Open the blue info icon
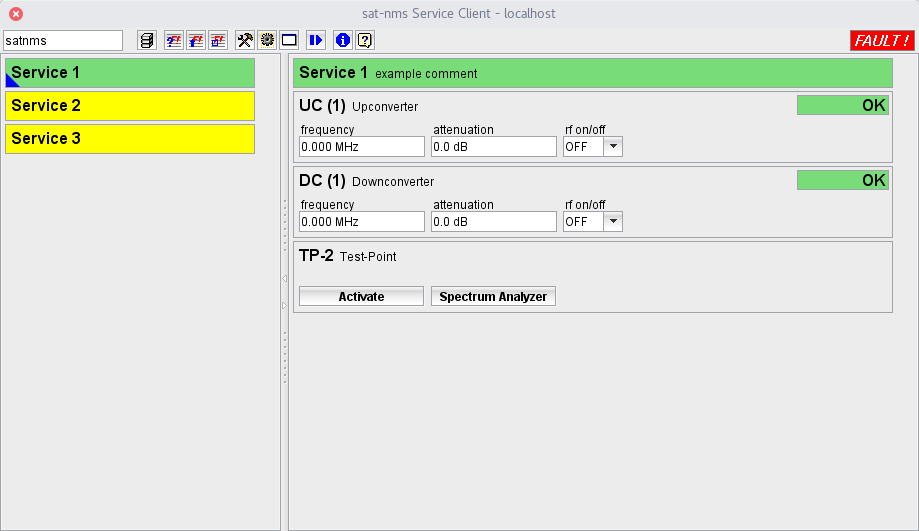 342,40
